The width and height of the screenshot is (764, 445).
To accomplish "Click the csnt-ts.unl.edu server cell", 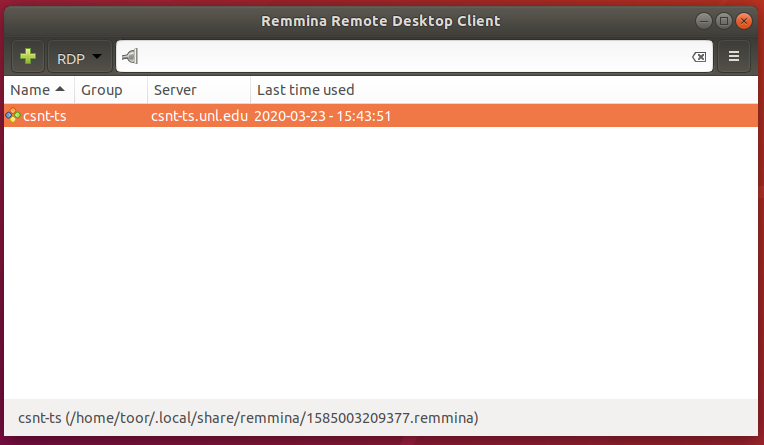I will 198,116.
